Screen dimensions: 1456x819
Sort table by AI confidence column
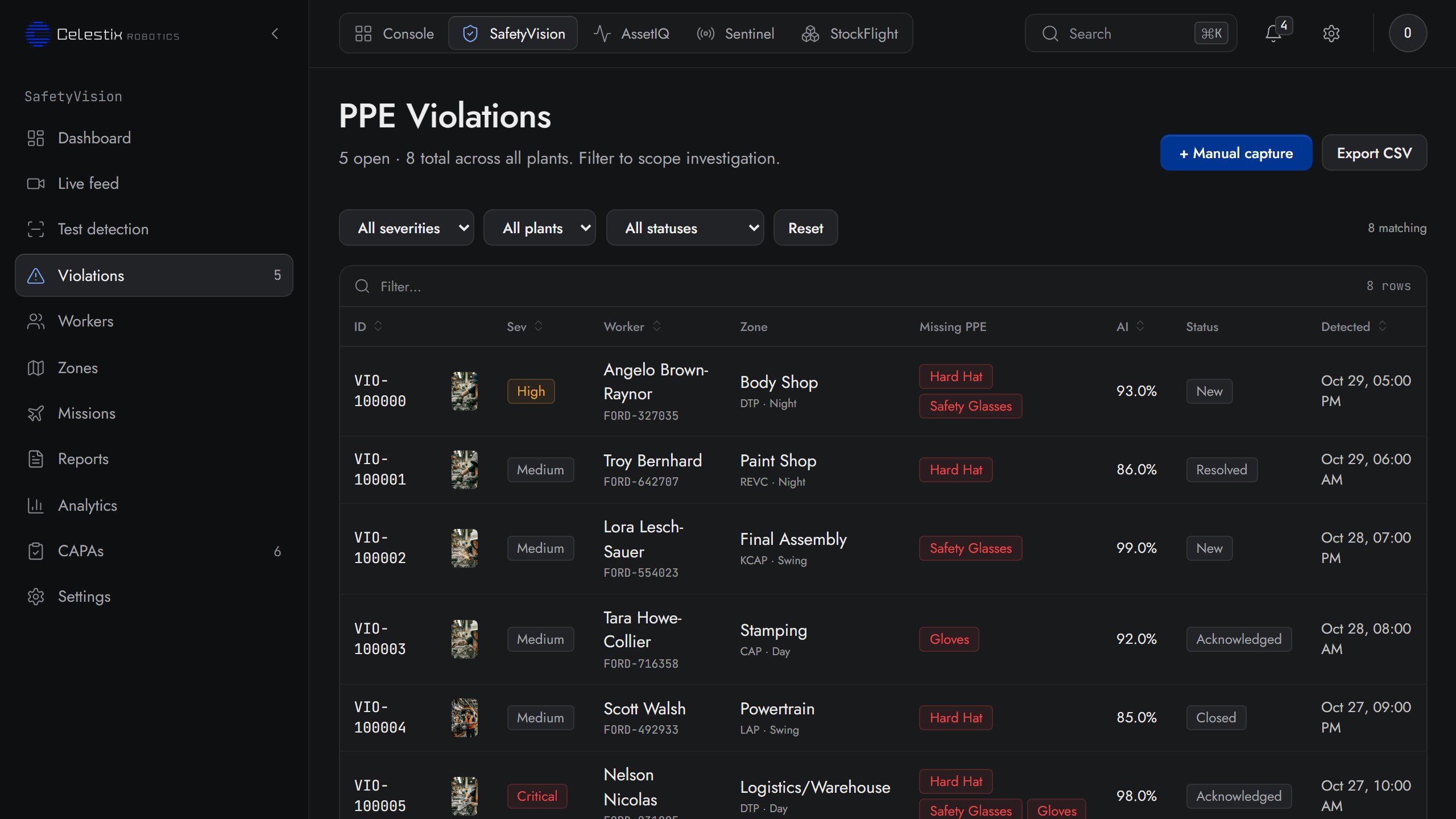click(x=1130, y=326)
